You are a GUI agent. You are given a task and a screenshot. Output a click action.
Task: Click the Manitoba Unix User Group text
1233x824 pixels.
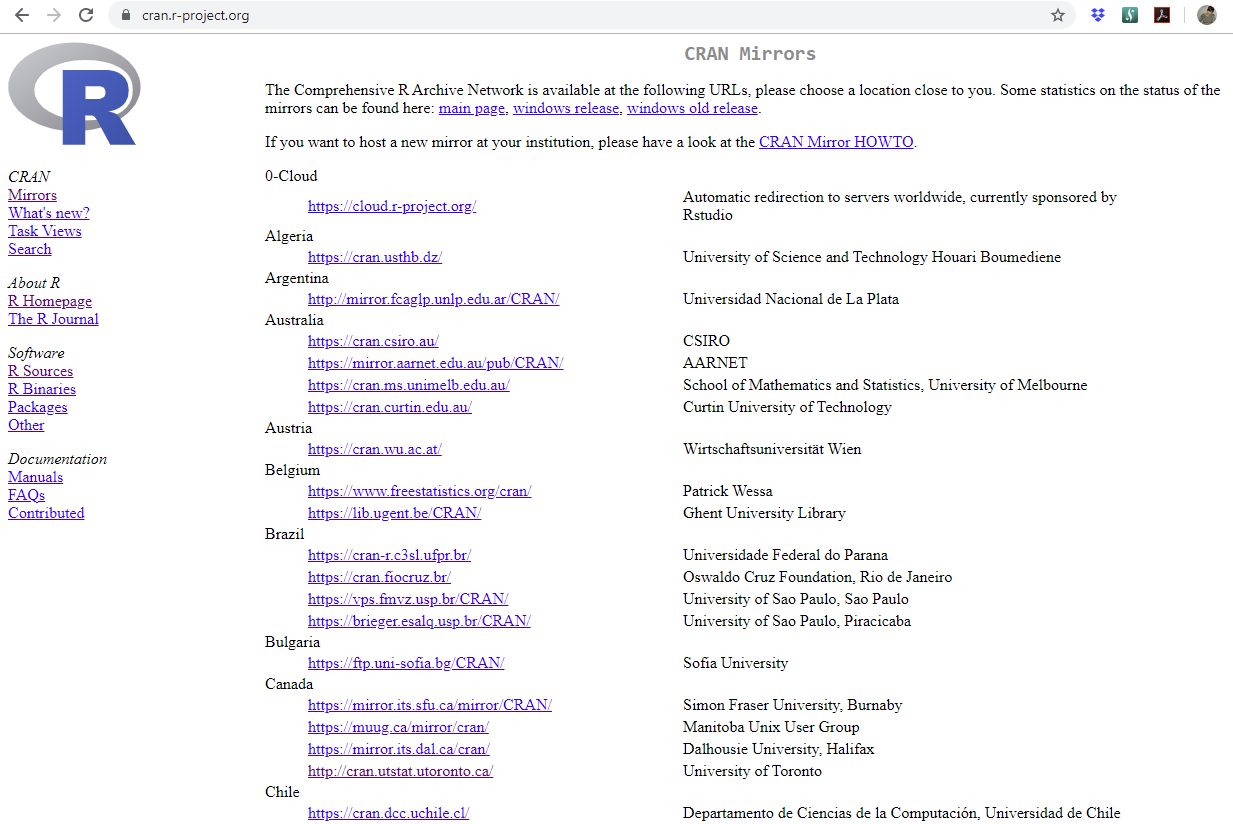(771, 727)
